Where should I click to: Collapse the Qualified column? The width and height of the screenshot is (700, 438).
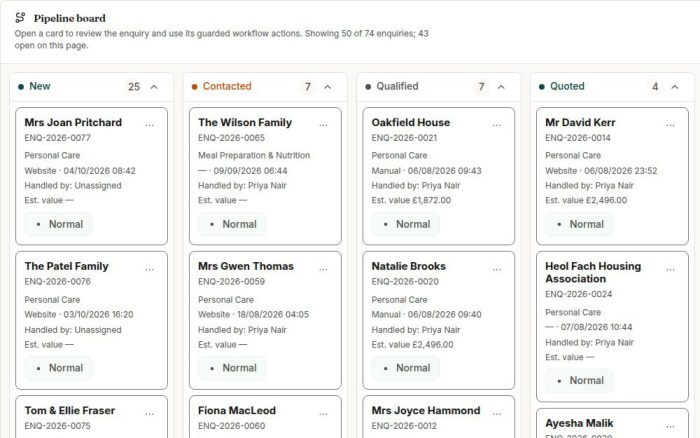pyautogui.click(x=501, y=87)
